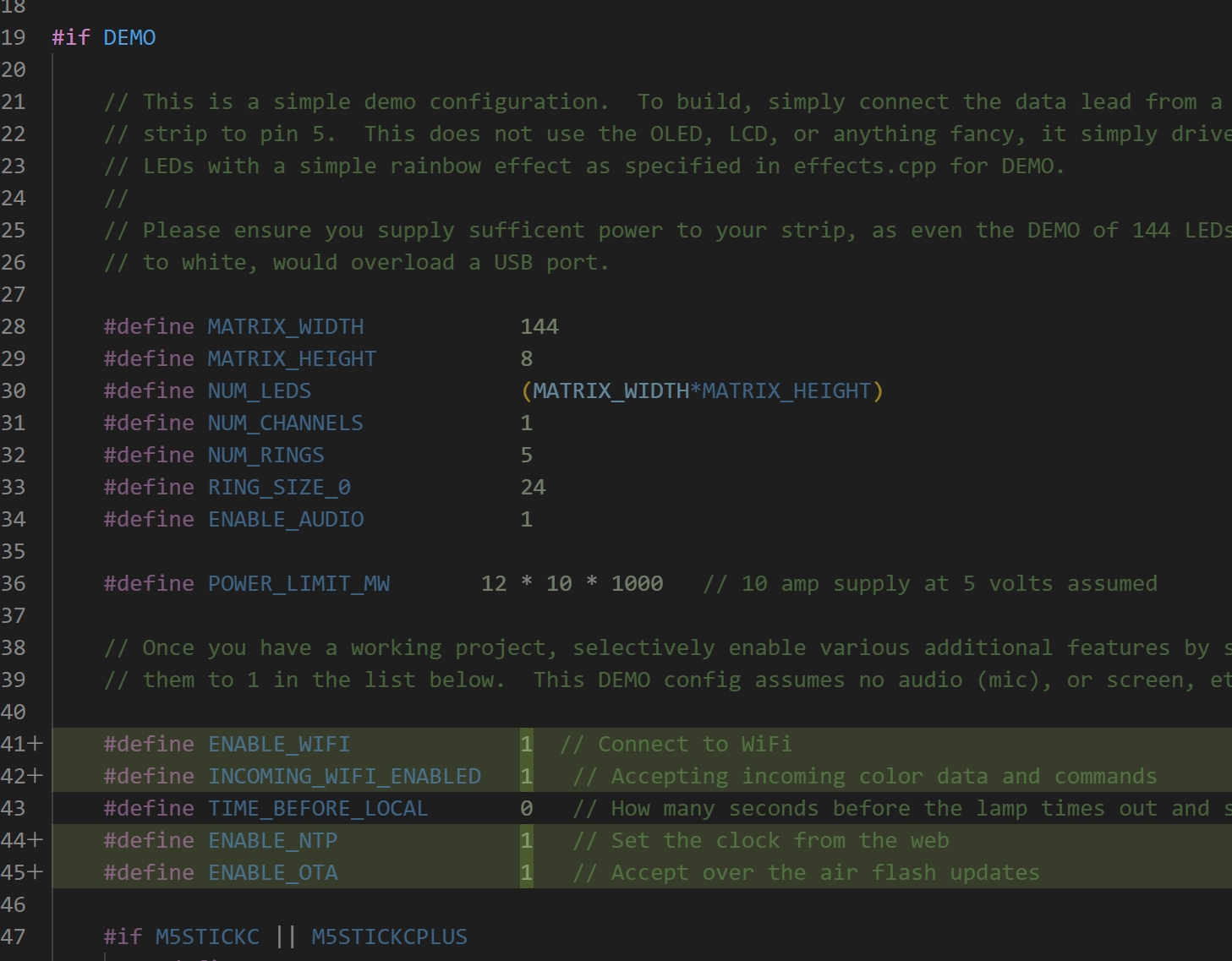Click the ENABLE_OTA identifier
Screen dimensions: 1232x961
272,873
